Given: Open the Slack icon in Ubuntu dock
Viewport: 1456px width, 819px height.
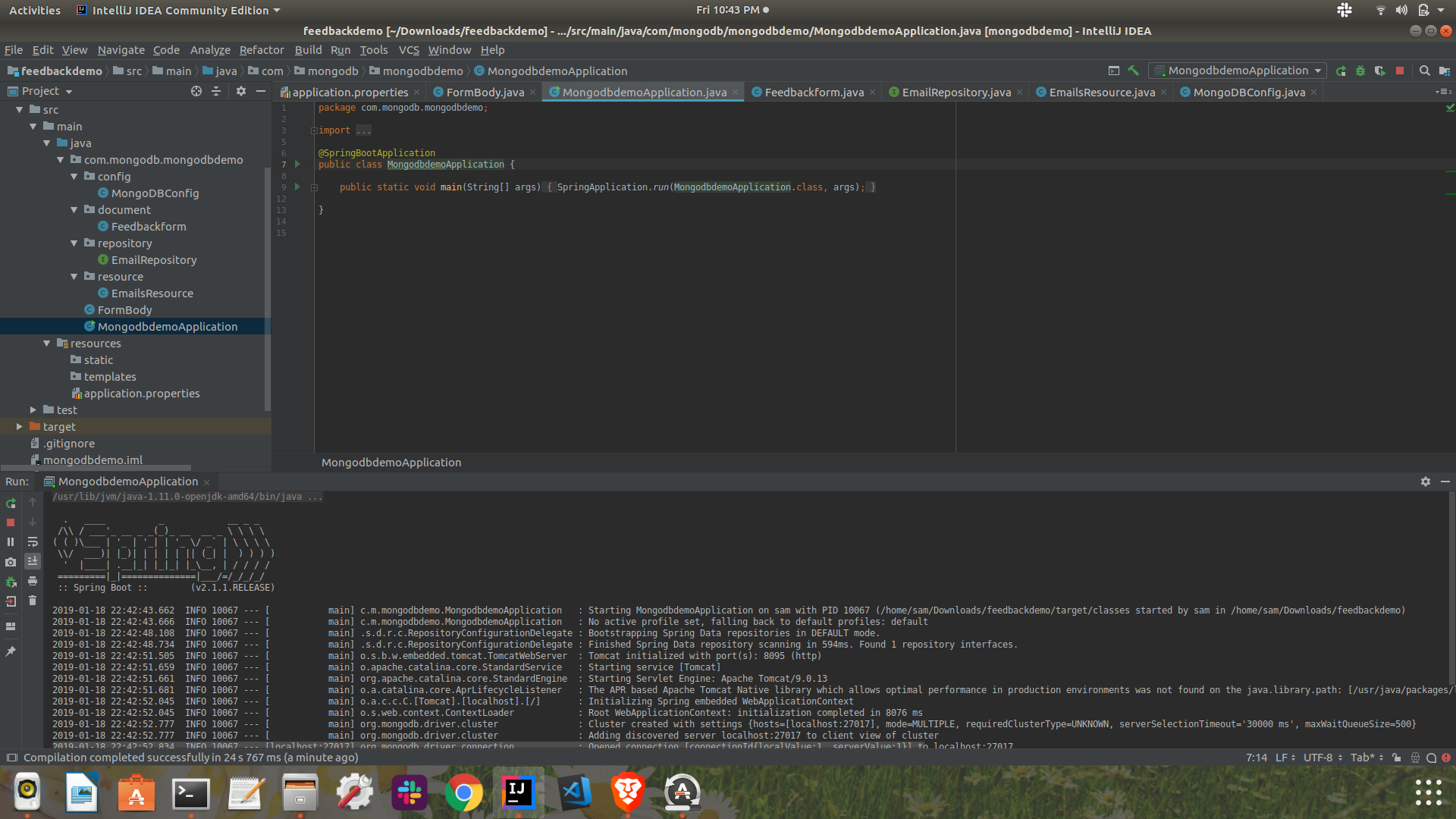Looking at the screenshot, I should tap(409, 792).
